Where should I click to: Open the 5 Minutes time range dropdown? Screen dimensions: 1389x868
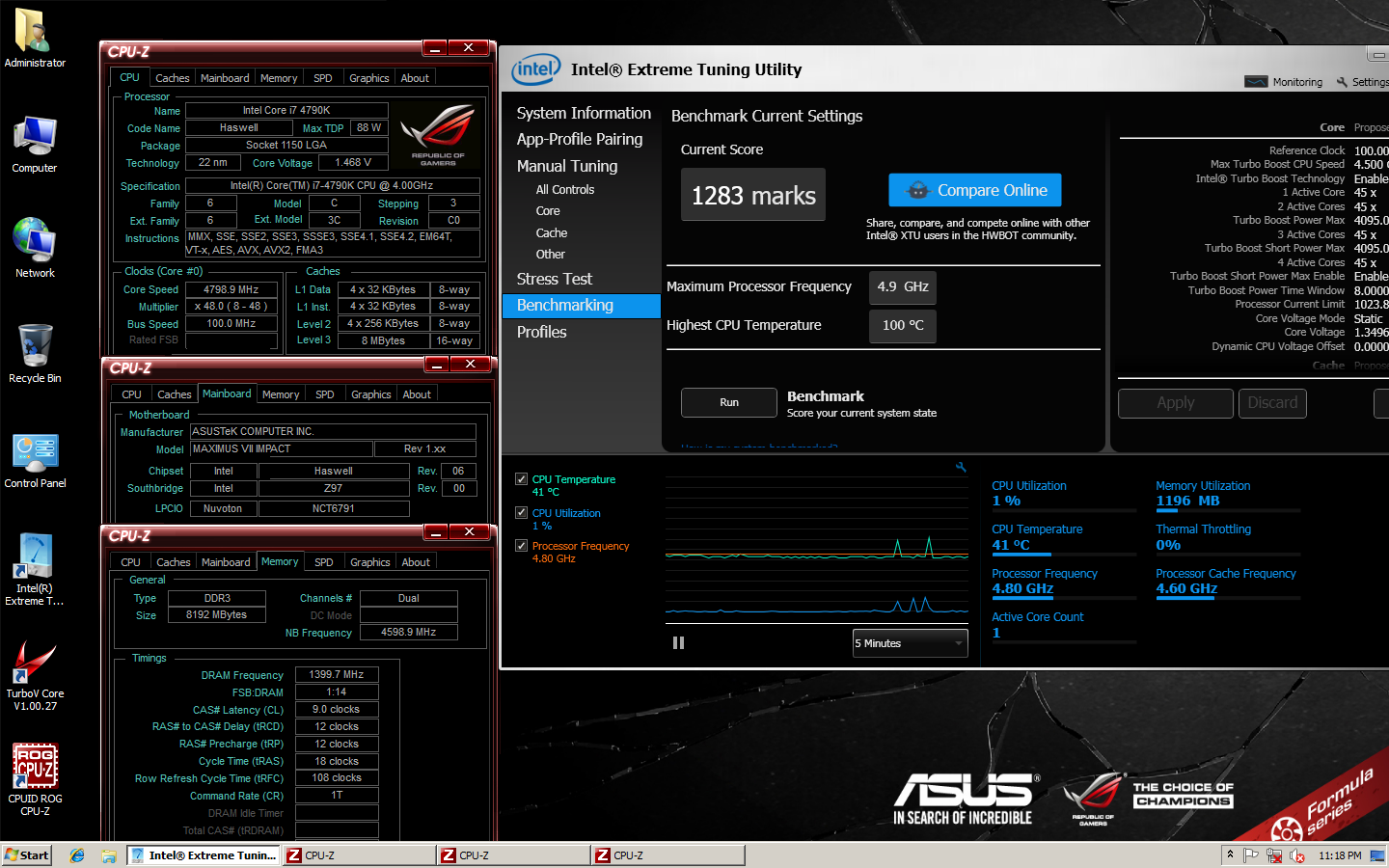click(910, 643)
